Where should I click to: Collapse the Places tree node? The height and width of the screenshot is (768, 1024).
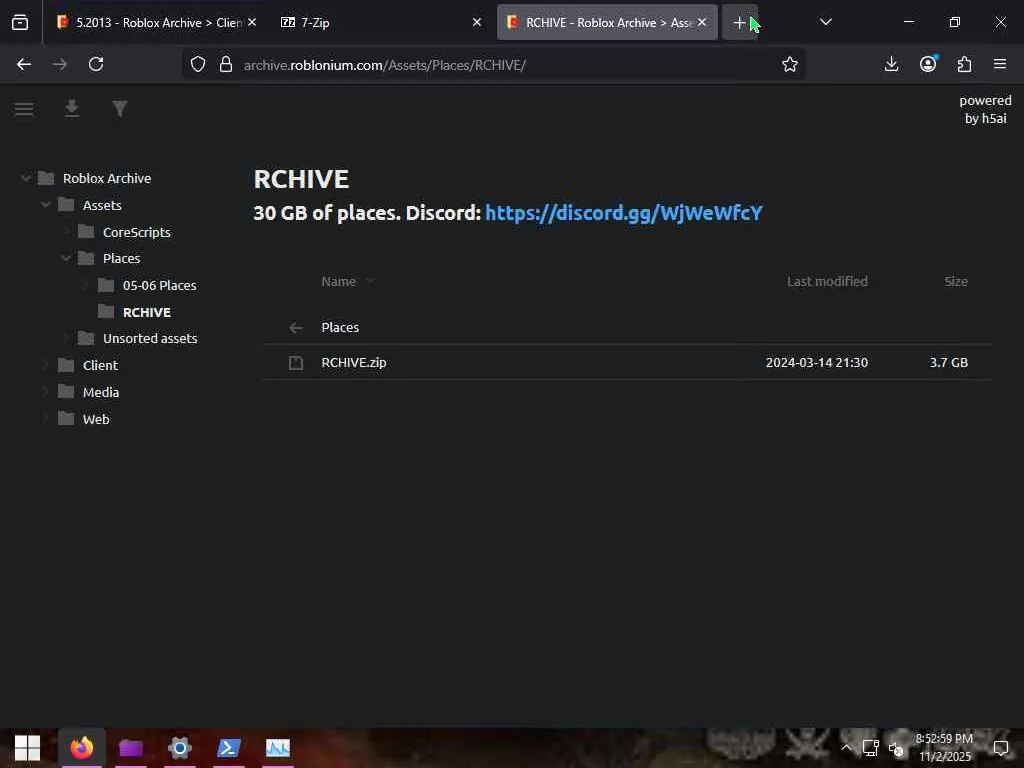[66, 259]
